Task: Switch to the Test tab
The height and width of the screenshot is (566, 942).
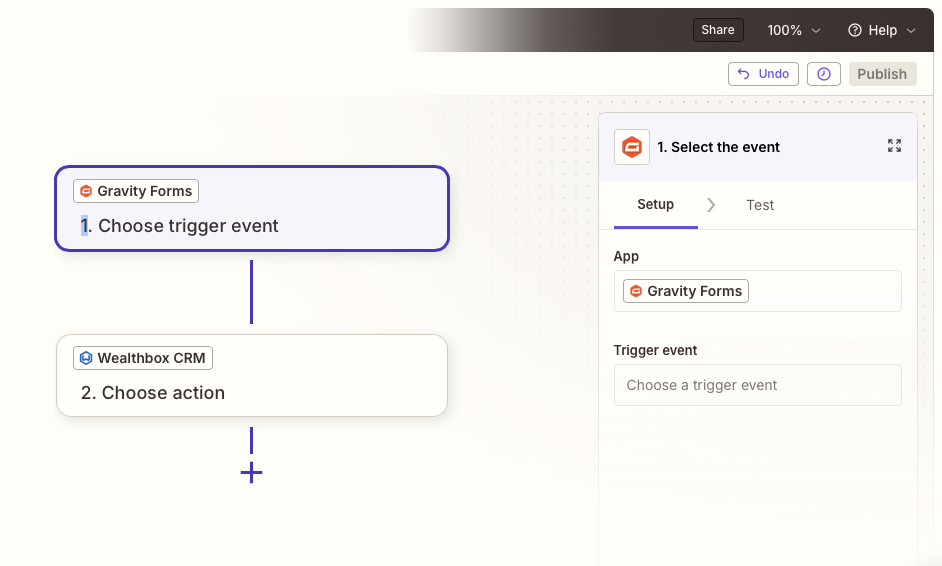Action: pyautogui.click(x=760, y=205)
